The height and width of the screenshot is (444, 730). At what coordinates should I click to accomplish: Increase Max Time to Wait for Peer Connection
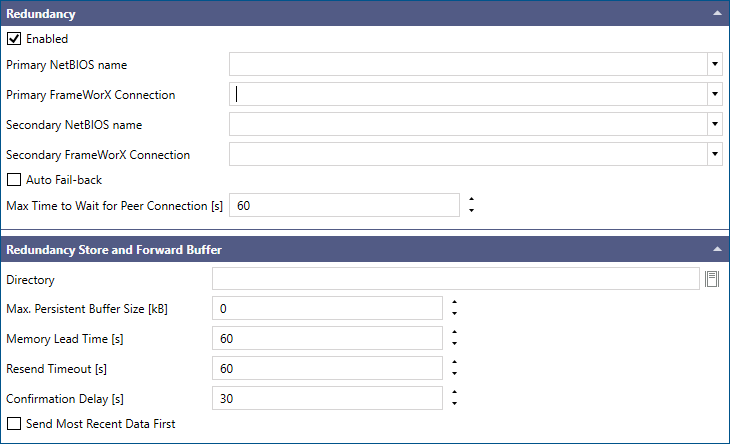click(471, 199)
